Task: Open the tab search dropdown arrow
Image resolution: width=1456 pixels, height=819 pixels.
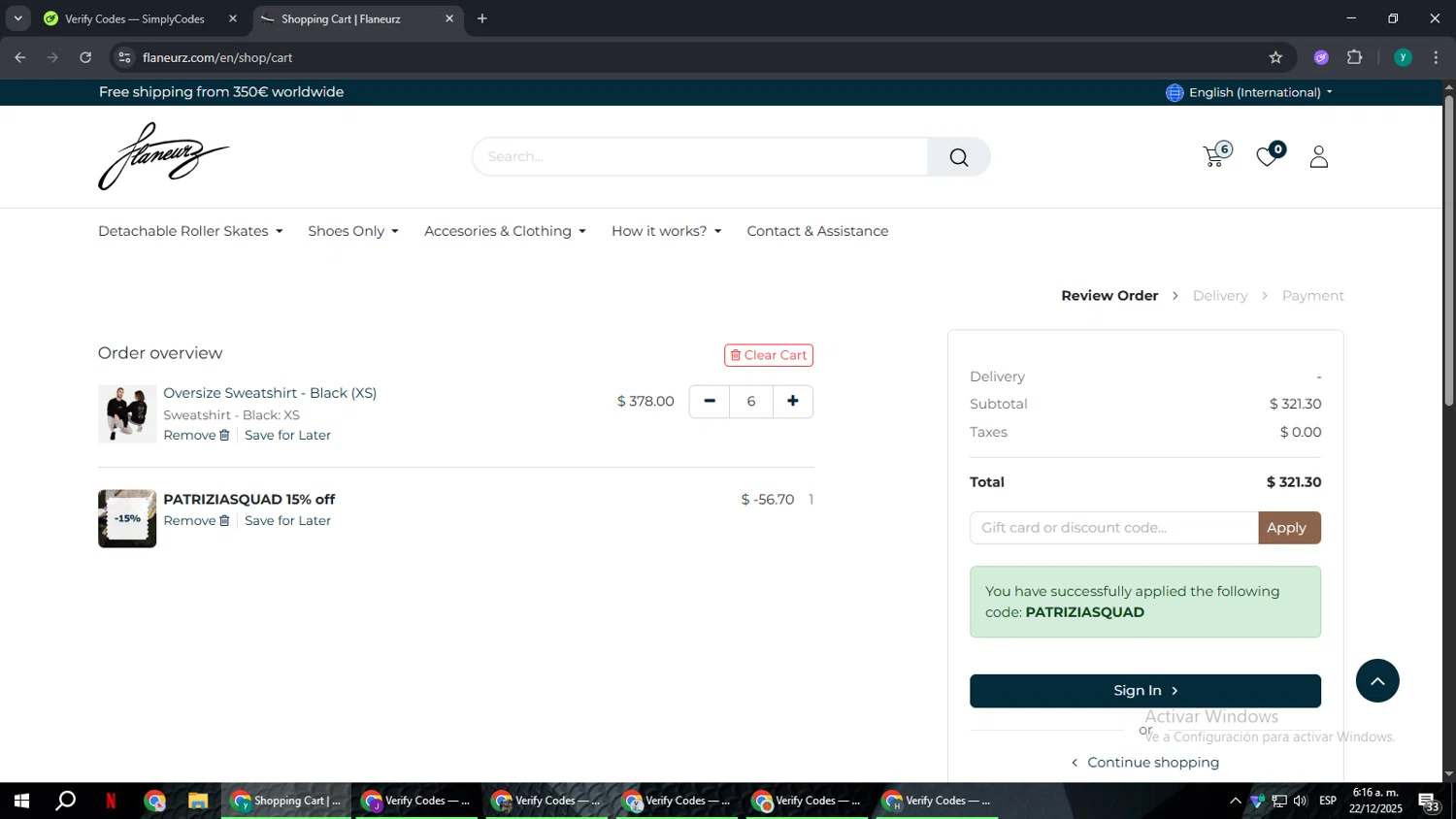Action: point(17,18)
